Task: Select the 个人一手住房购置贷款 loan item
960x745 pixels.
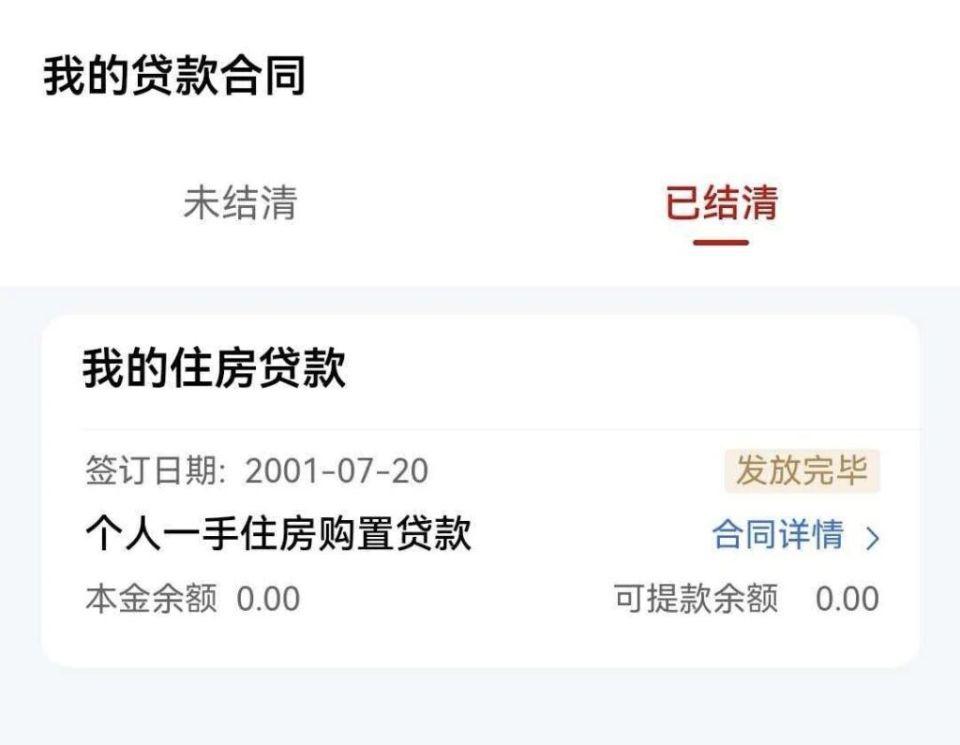Action: click(279, 534)
